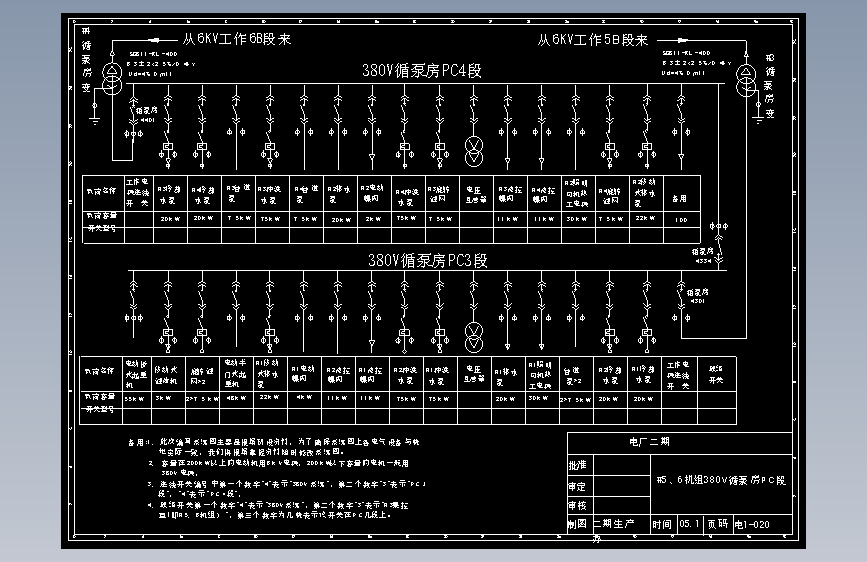Viewport: 867px width, 562px height.
Task: Click '电压互感器' cell in PC4 table
Action: point(476,194)
